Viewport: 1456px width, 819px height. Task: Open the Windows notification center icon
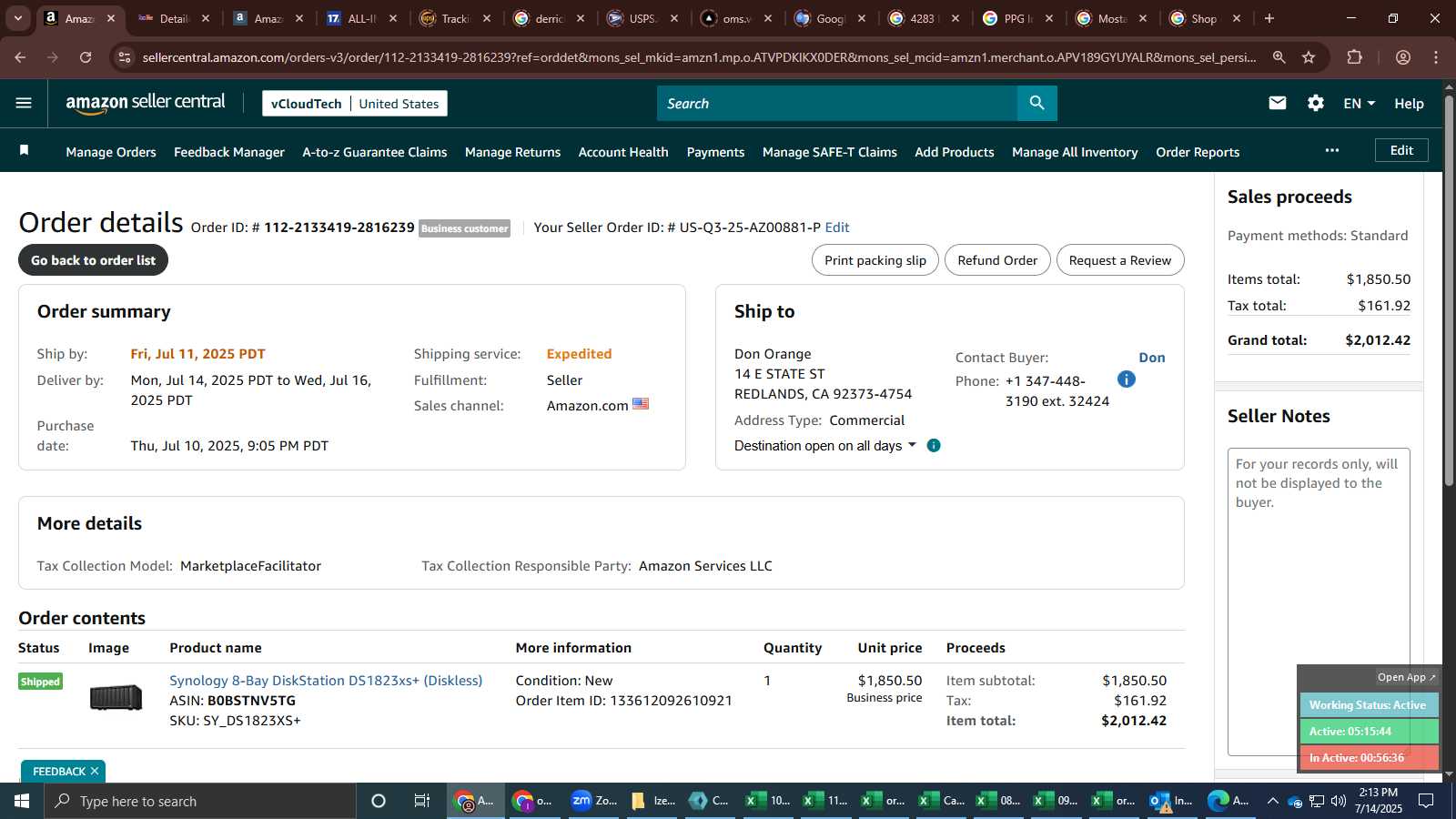coord(1427,801)
